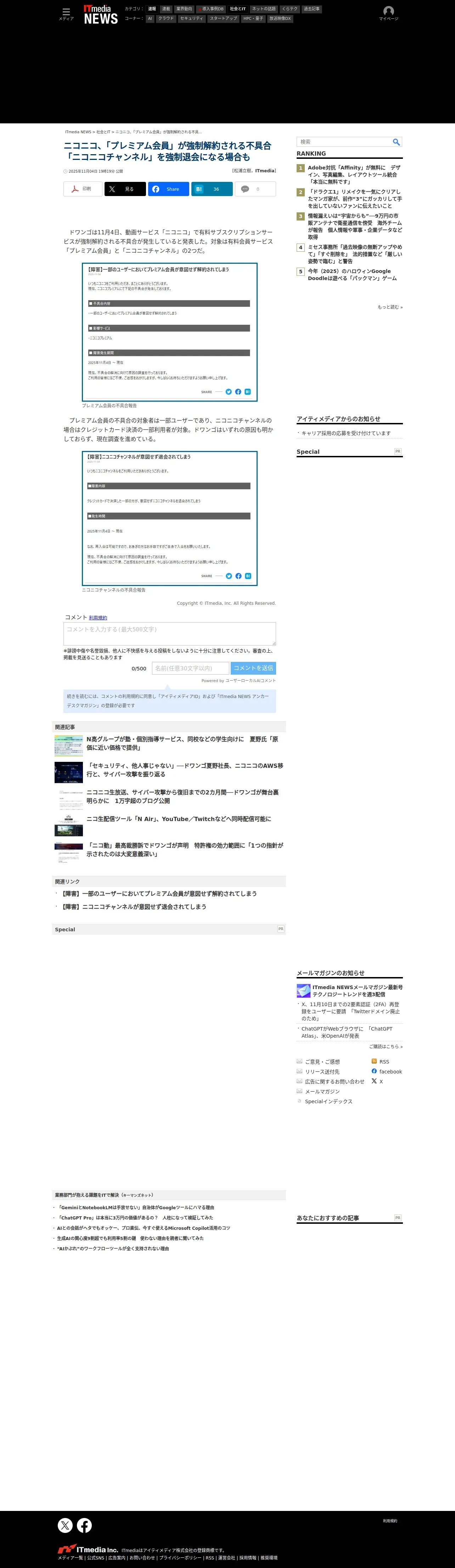
Task: Open ranking item 4 ミセス事務所 article
Action: 355,255
